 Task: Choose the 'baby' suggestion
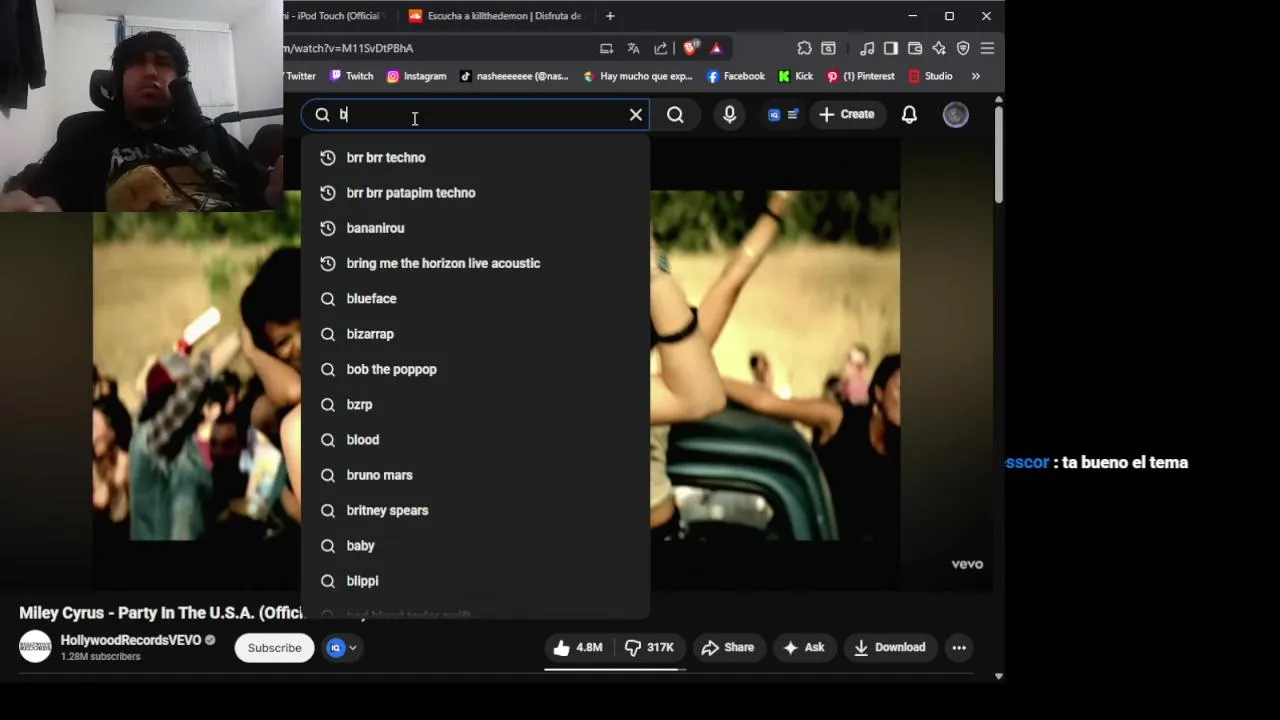pyautogui.click(x=476, y=546)
